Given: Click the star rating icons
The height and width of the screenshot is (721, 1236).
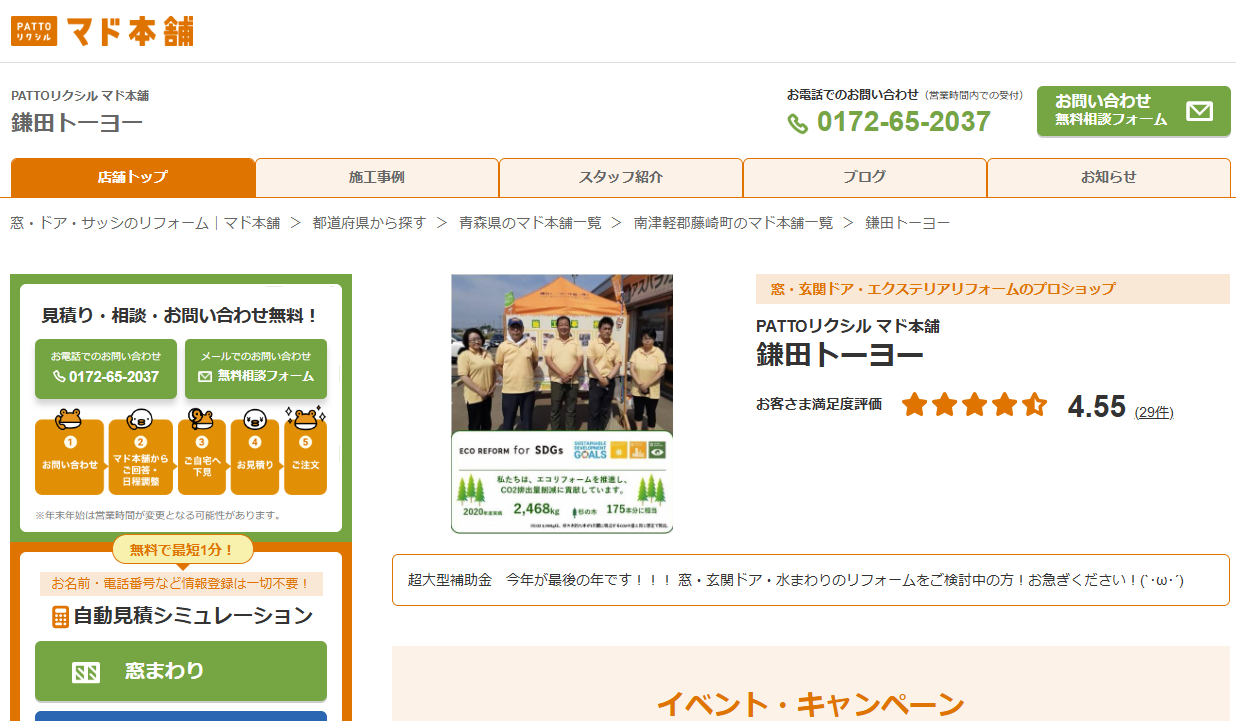Looking at the screenshot, I should [974, 405].
